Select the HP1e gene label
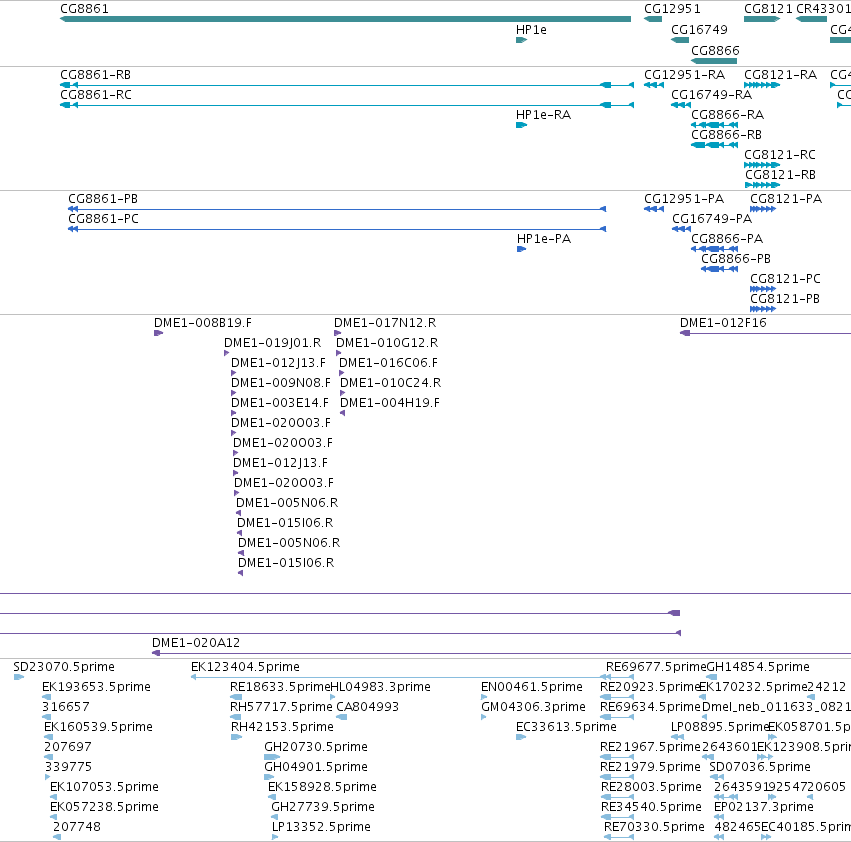Viewport: 851px width, 842px height. pyautogui.click(x=531, y=30)
